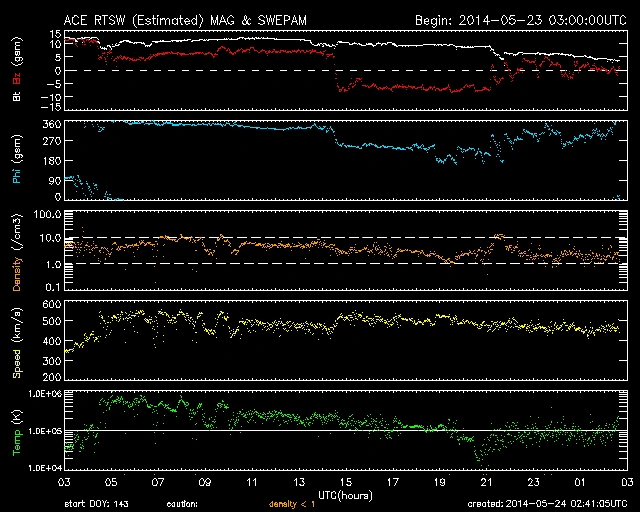Image resolution: width=640 pixels, height=512 pixels.
Task: Click the green Temp (K) axis label
Action: tap(17, 431)
